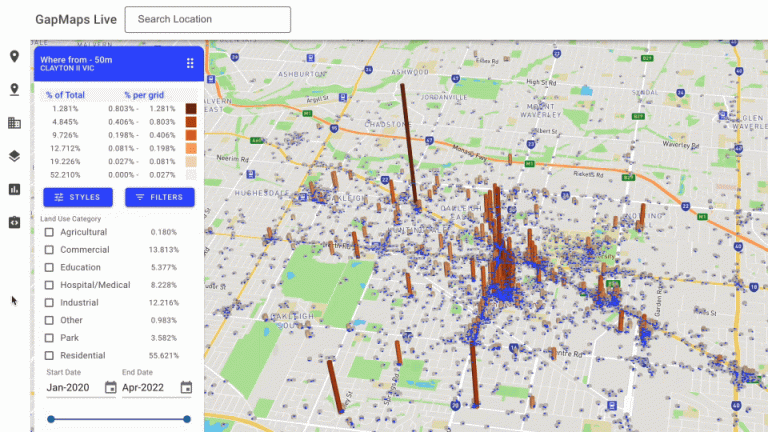Click the code briefcase icon in sidebar
Viewport: 768px width, 432px height.
(x=14, y=222)
